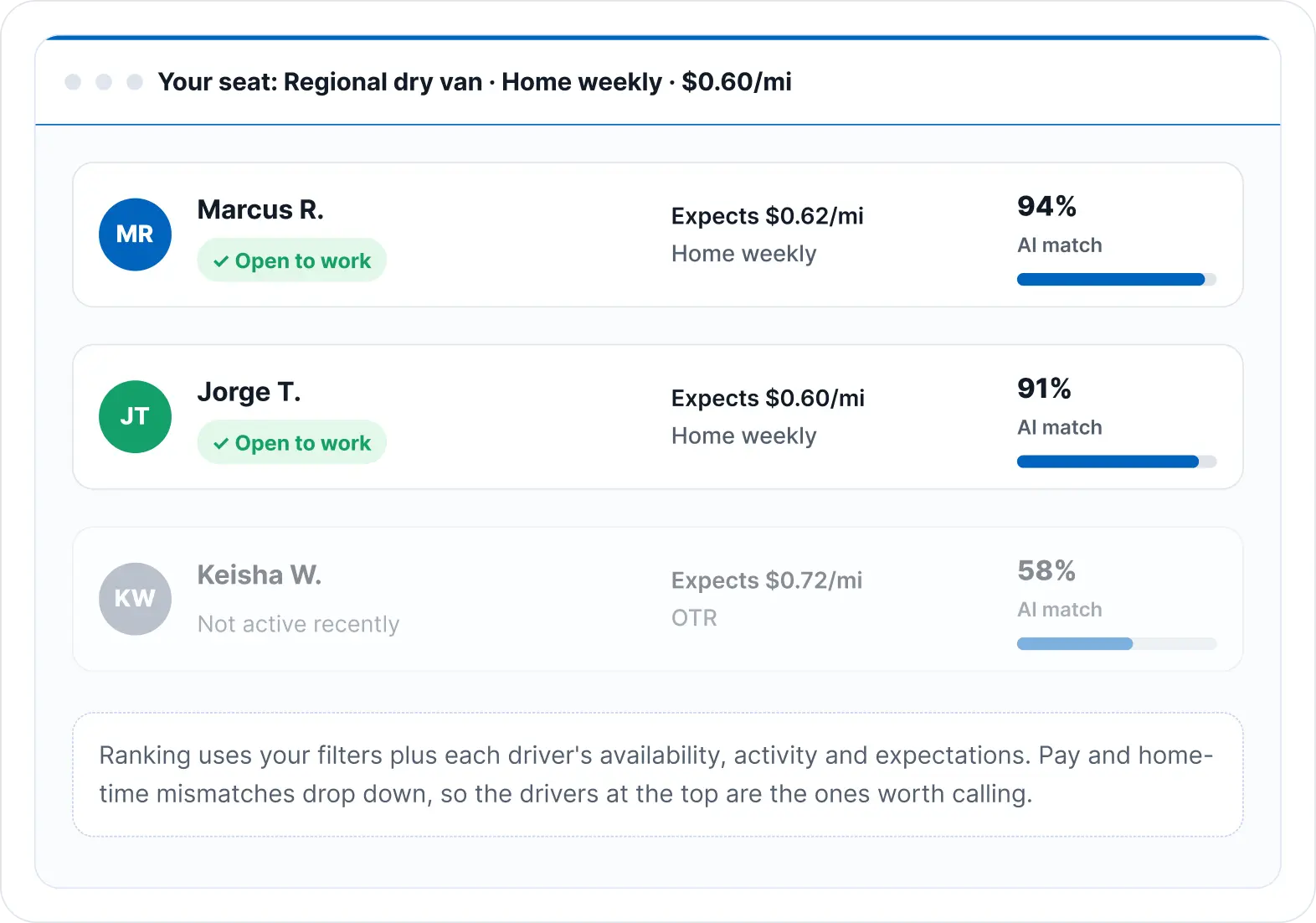The image size is (1316, 923).
Task: Click the ranking explanation note
Action: [658, 775]
